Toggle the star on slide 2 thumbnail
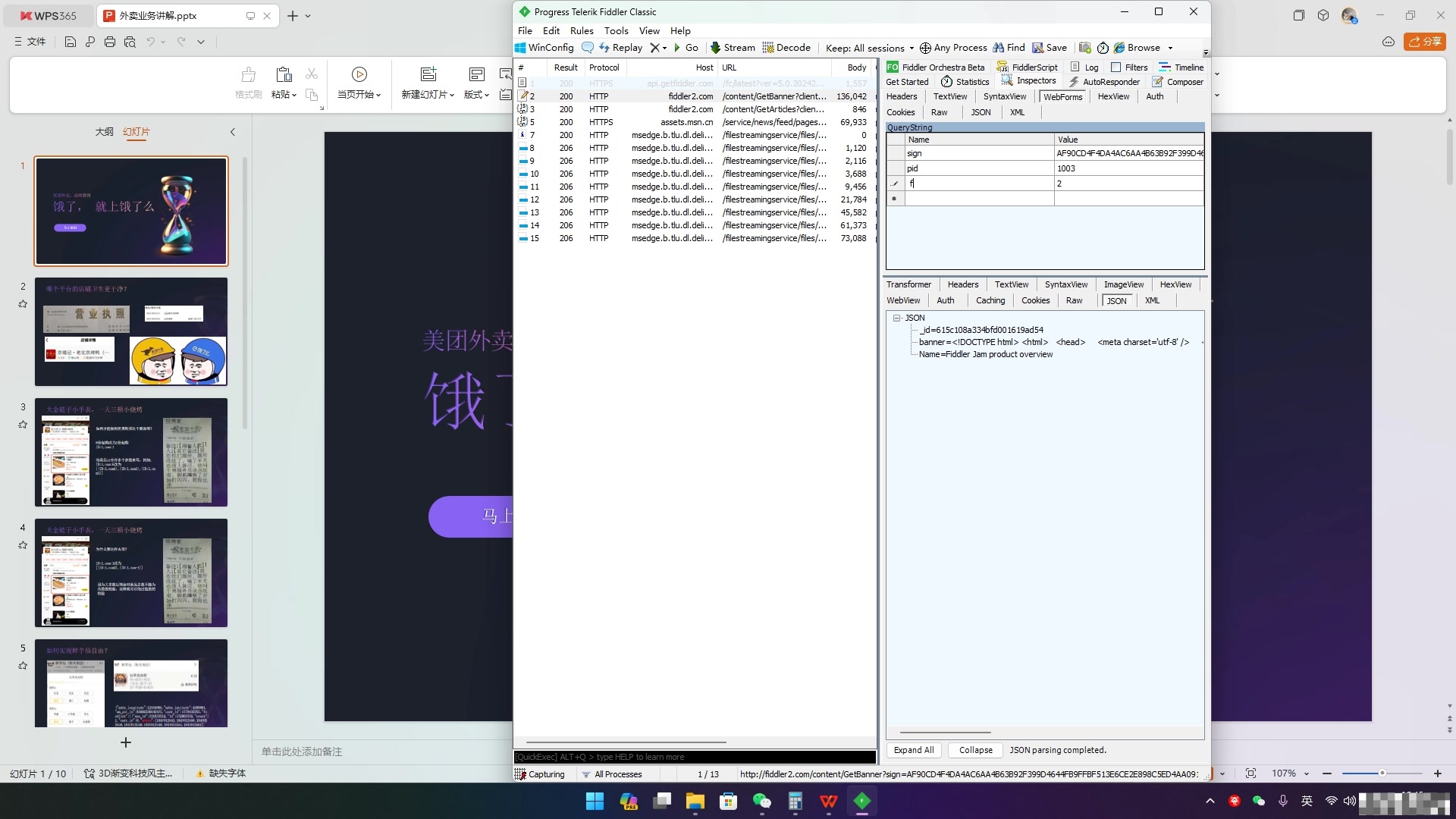 click(23, 304)
